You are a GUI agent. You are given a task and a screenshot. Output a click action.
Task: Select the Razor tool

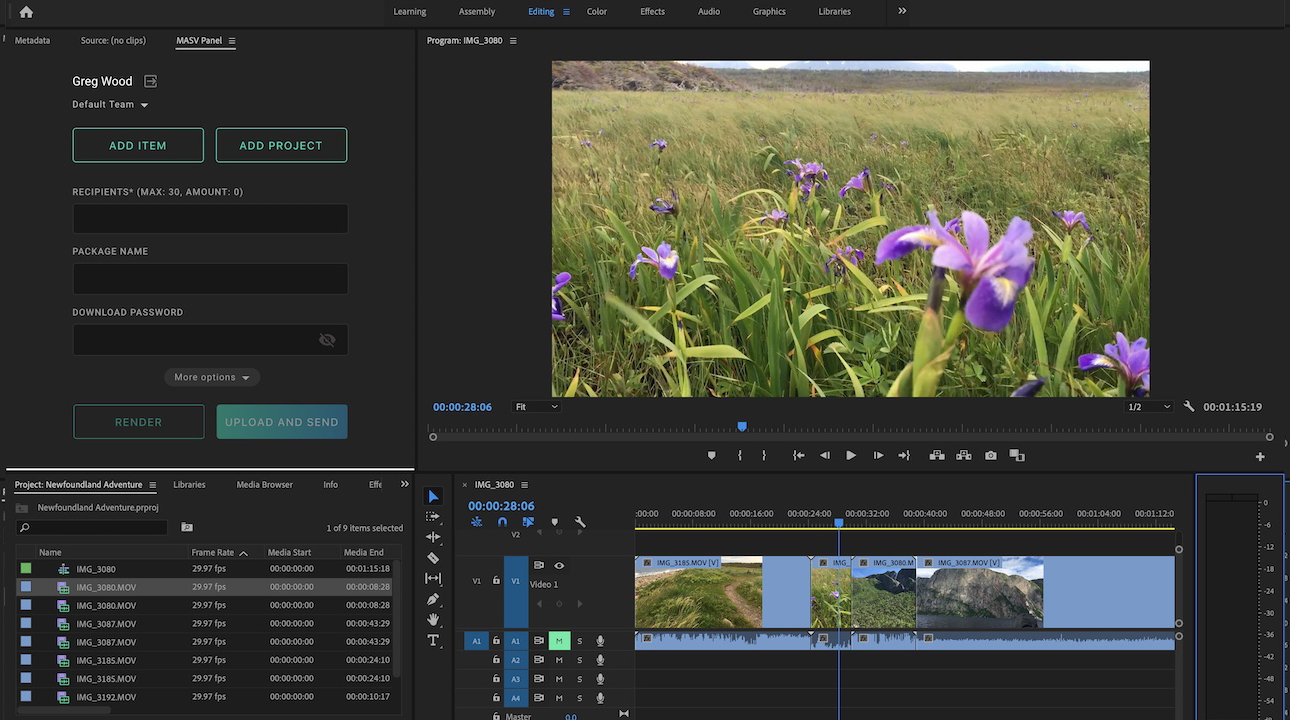pyautogui.click(x=433, y=558)
